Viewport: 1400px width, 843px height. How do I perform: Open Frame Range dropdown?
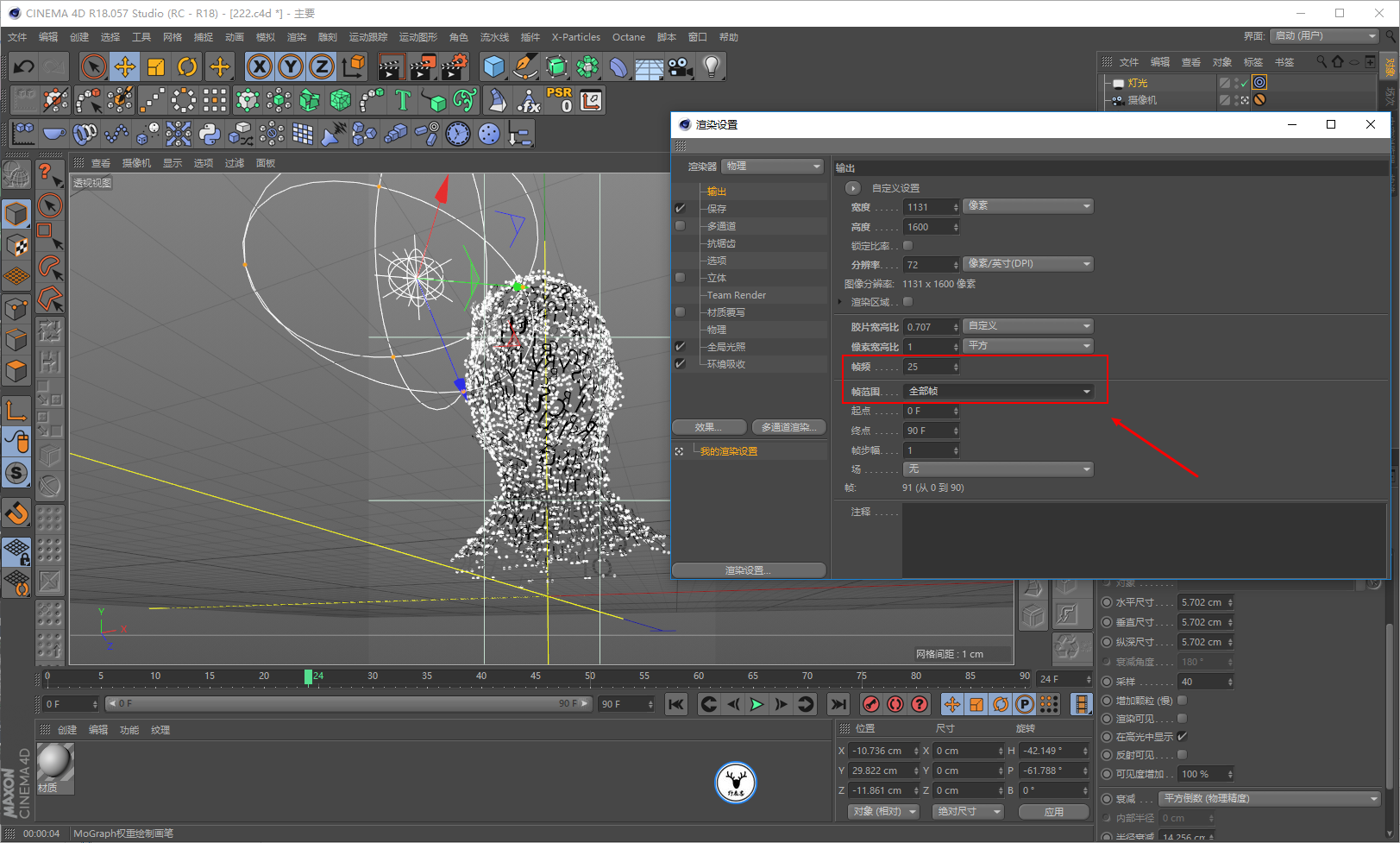point(998,392)
